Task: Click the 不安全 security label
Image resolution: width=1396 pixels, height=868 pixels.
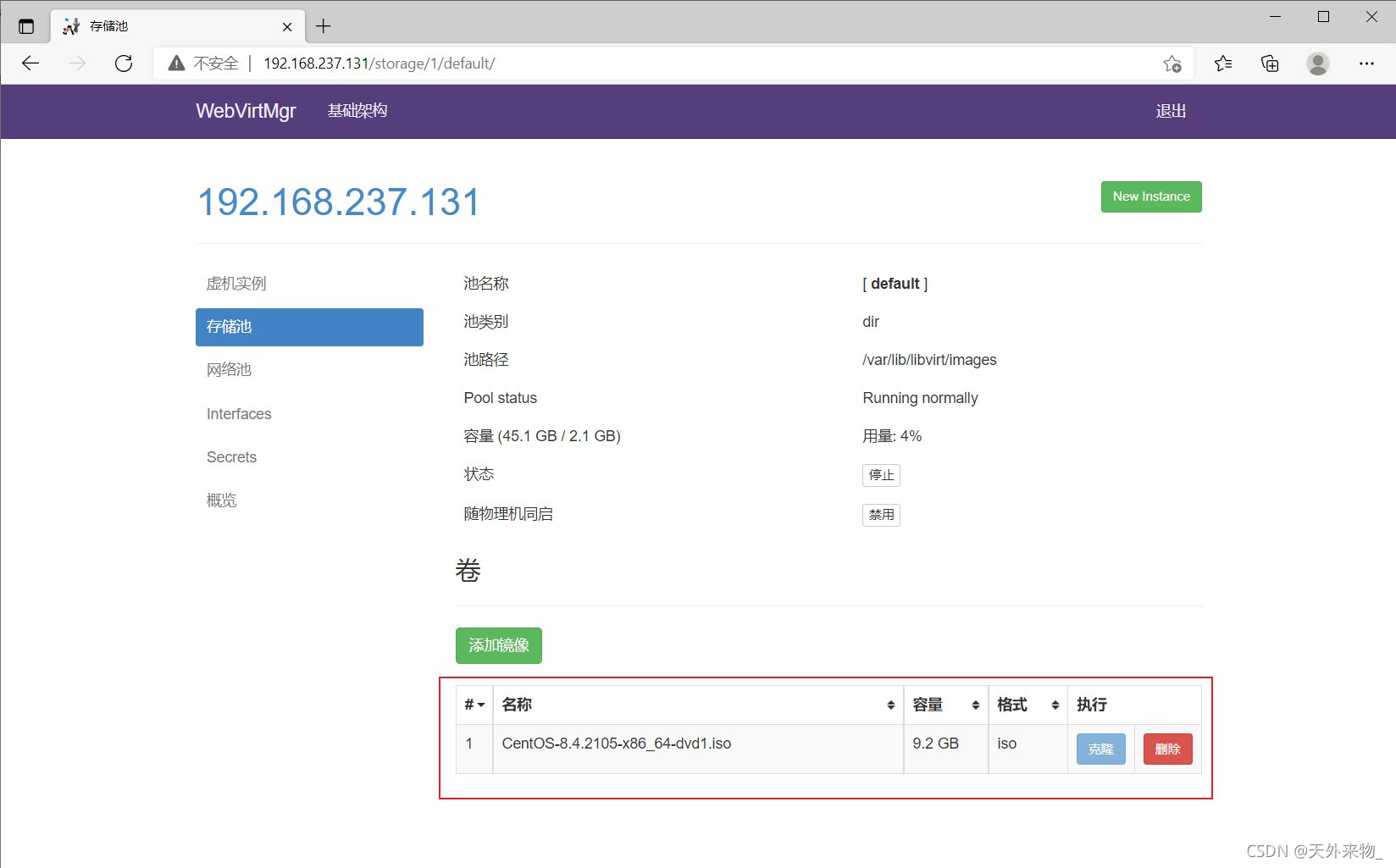Action: click(216, 64)
